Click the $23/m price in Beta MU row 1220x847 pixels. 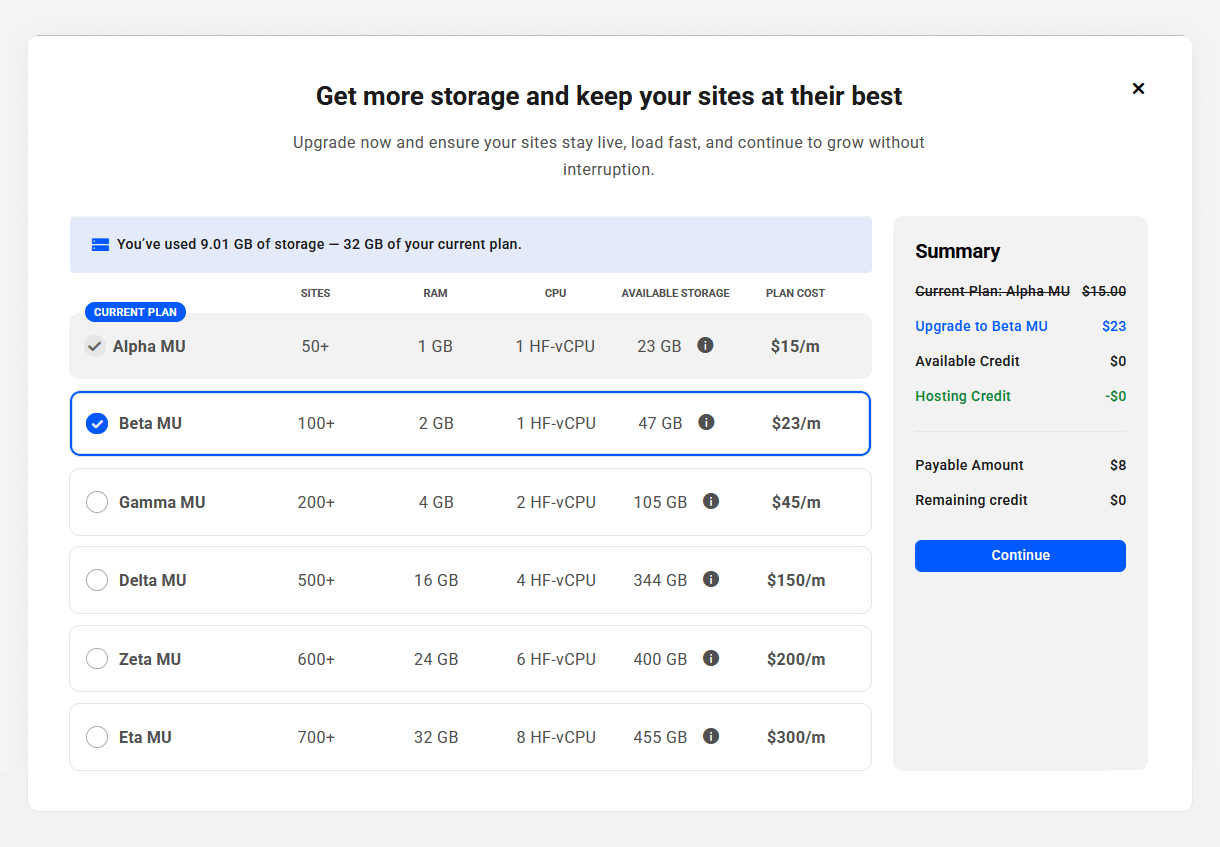coord(796,423)
